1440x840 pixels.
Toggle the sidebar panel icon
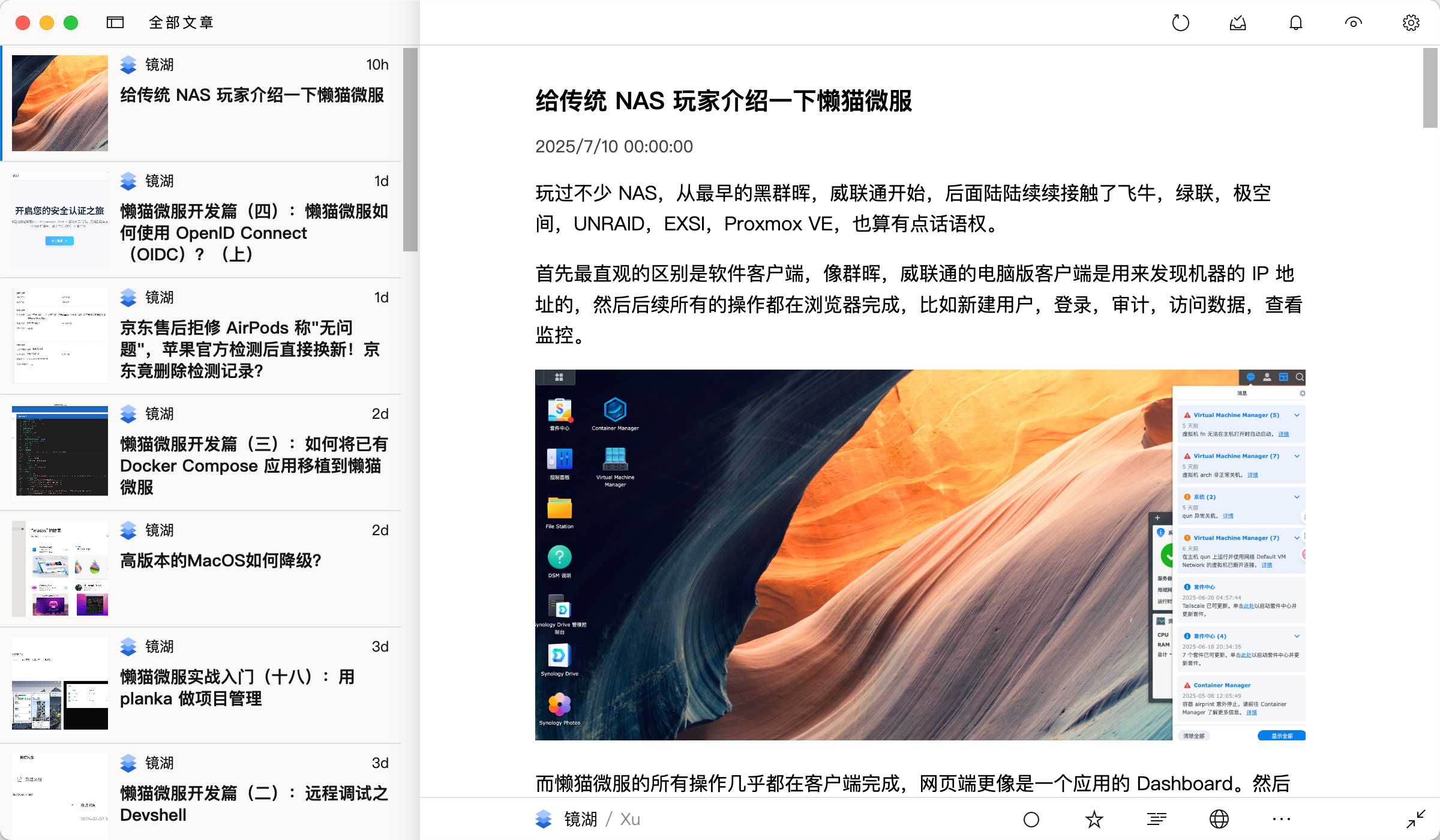tap(115, 23)
